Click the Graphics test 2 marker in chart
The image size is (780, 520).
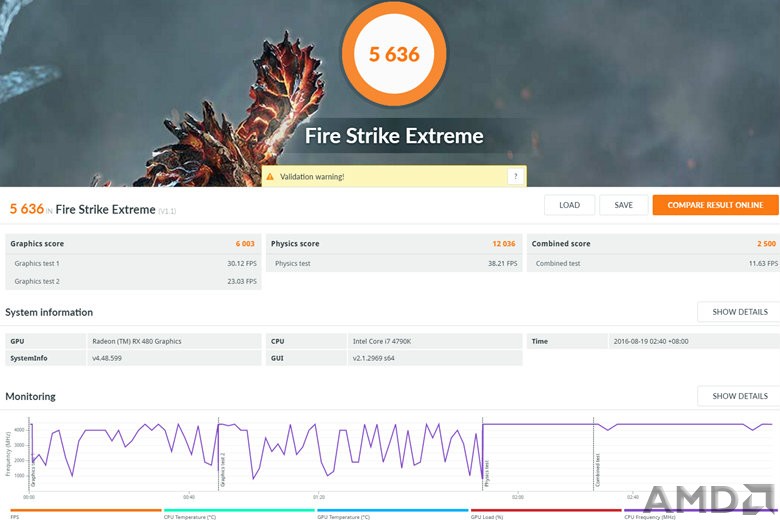(223, 470)
